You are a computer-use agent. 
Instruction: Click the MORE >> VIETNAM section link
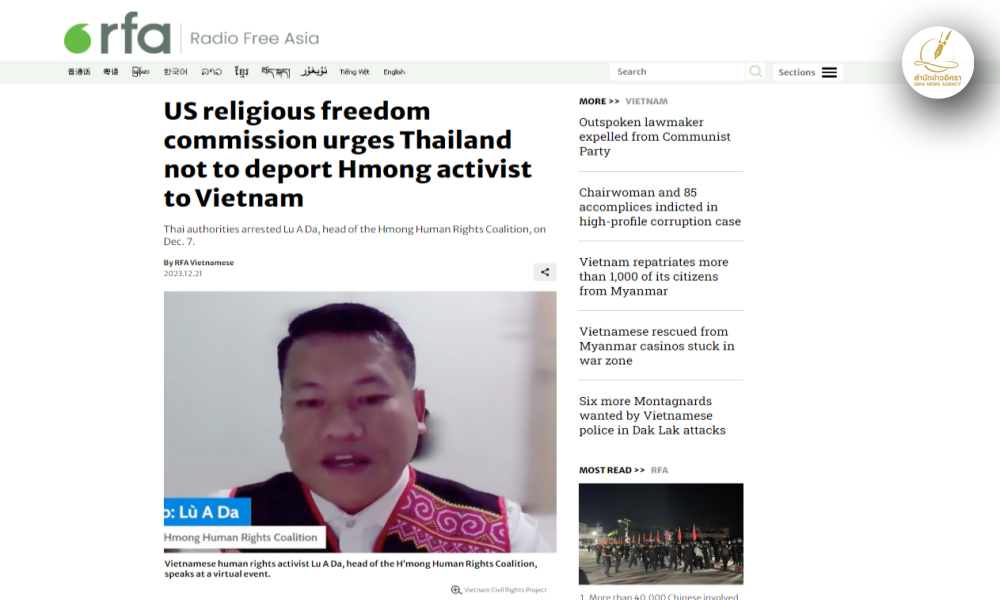click(623, 101)
